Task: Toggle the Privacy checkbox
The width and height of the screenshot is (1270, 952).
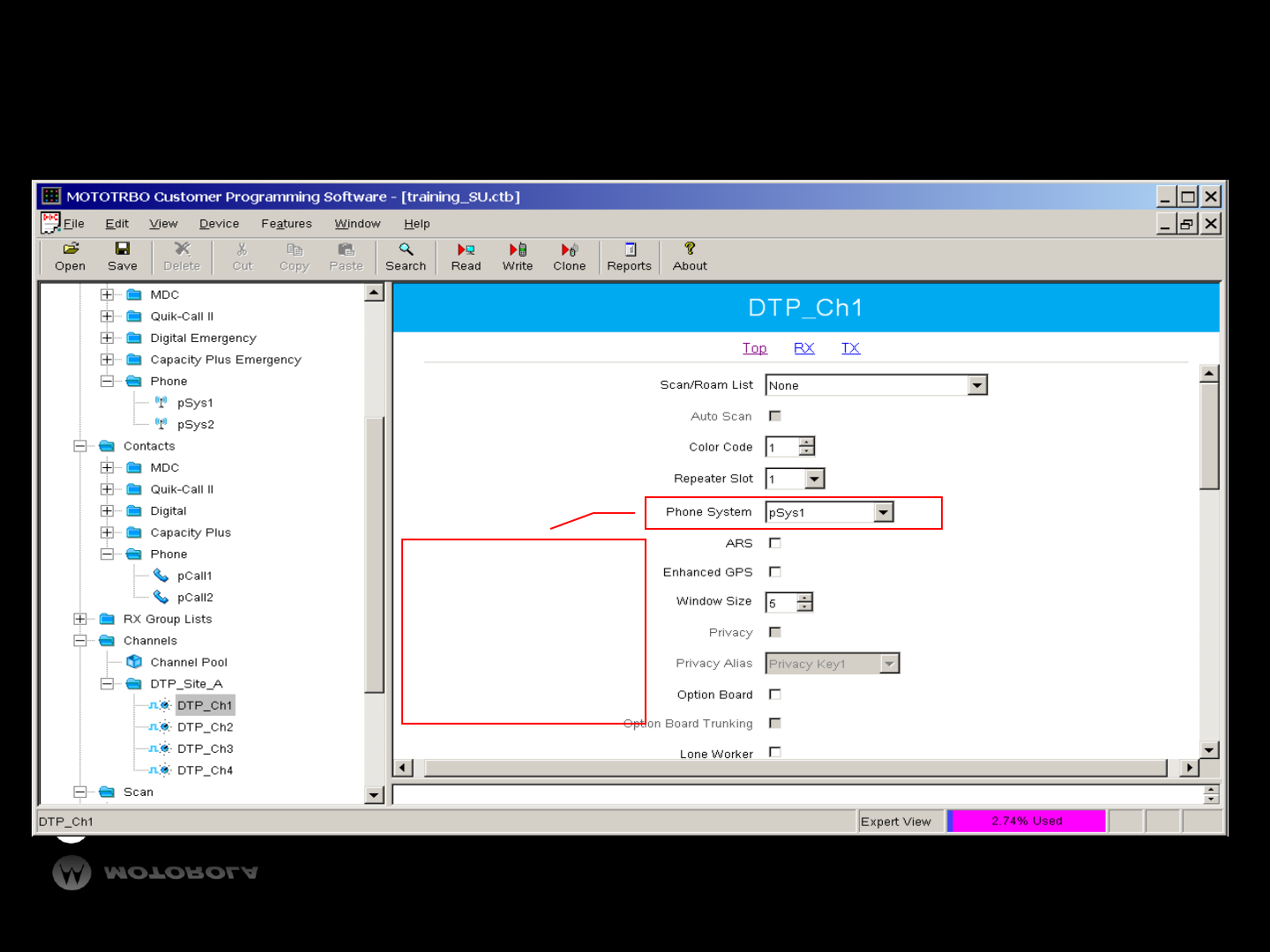Action: pyautogui.click(x=775, y=632)
